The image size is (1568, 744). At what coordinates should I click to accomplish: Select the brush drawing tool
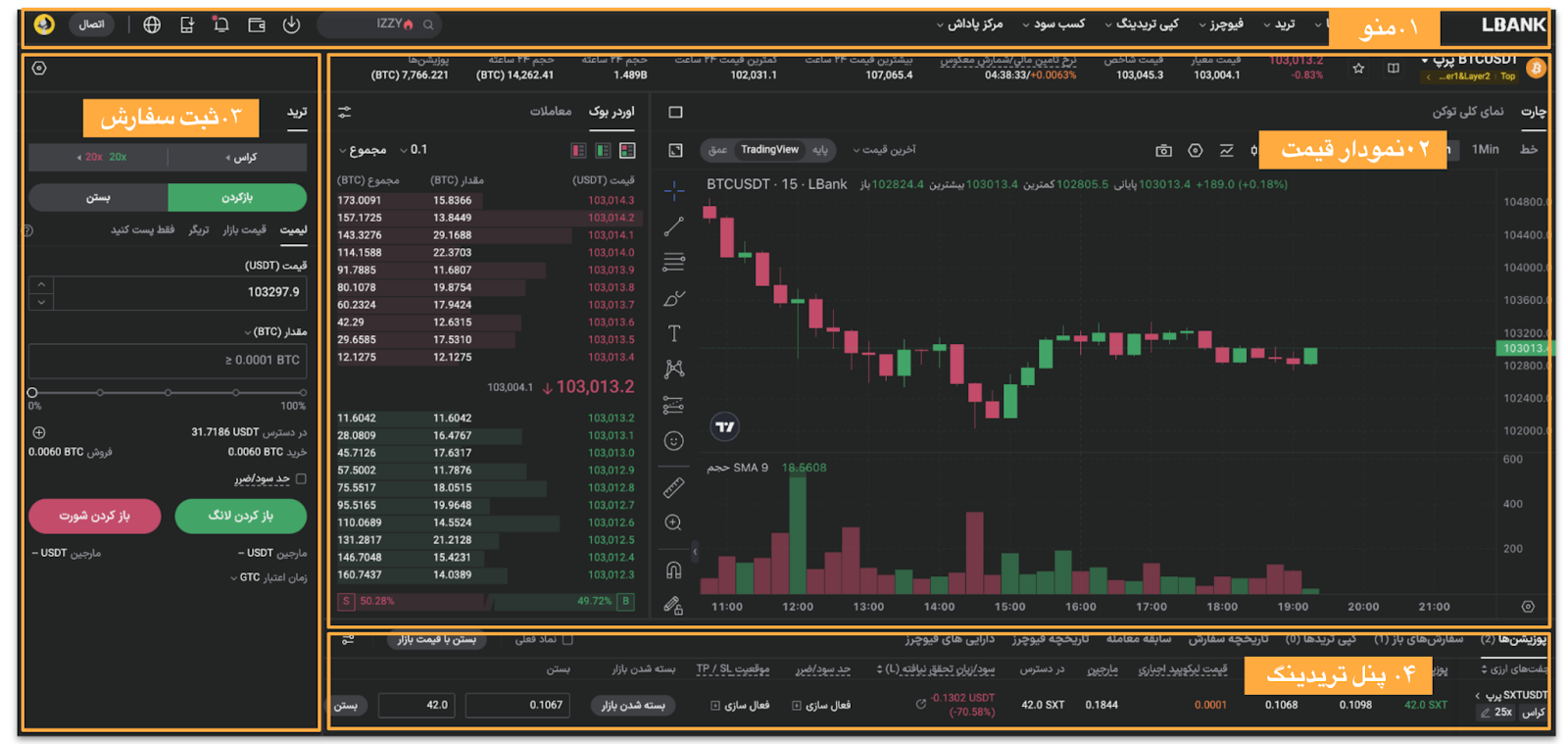click(x=673, y=298)
